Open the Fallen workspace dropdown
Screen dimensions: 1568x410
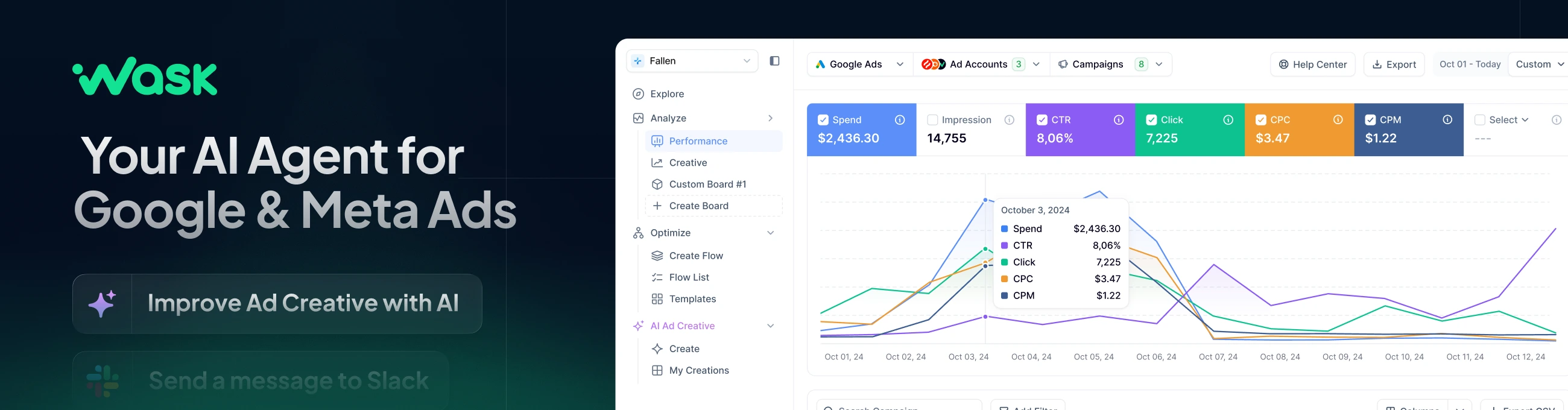(692, 61)
